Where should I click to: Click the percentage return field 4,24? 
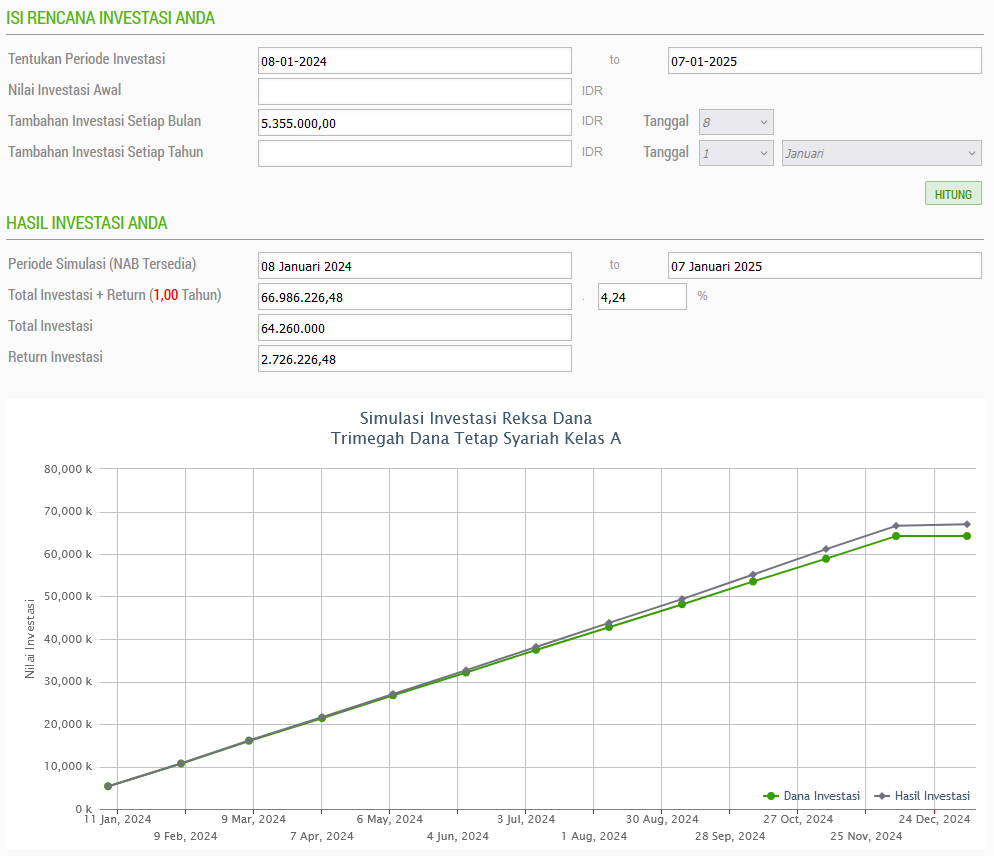click(642, 297)
